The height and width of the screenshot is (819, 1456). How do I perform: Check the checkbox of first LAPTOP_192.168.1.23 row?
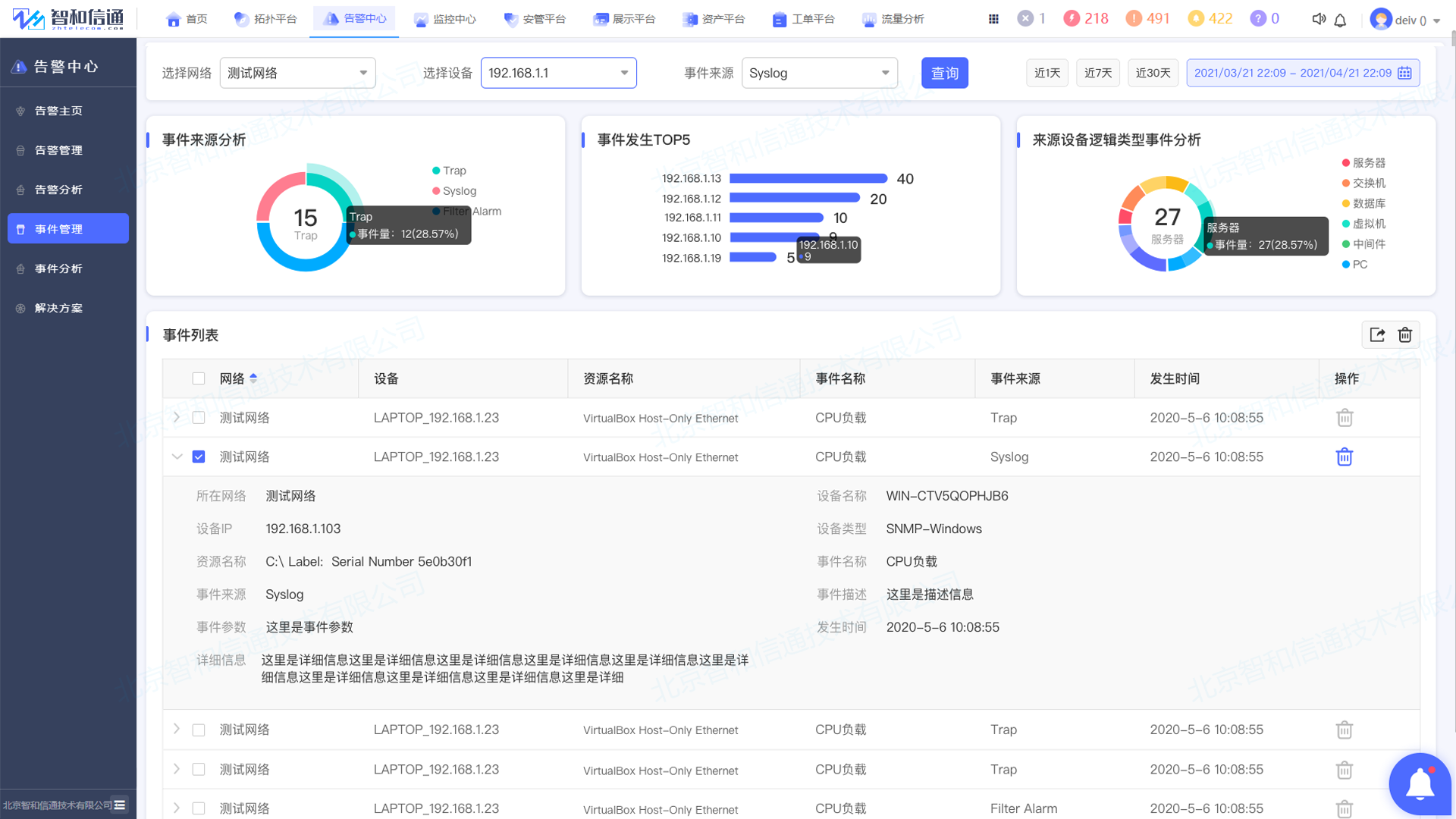pyautogui.click(x=199, y=417)
